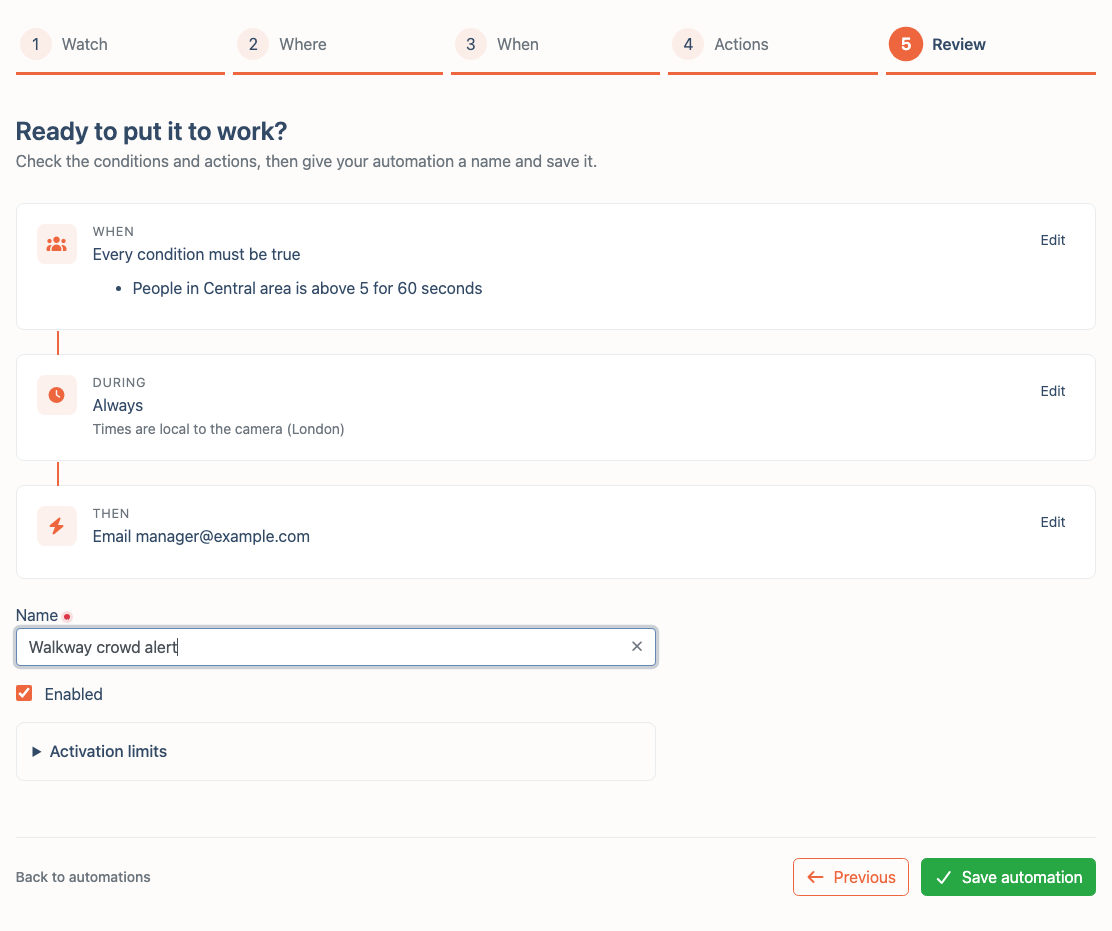The image size is (1112, 931).
Task: Click 'Every condition must be true' text
Action: click(x=196, y=255)
